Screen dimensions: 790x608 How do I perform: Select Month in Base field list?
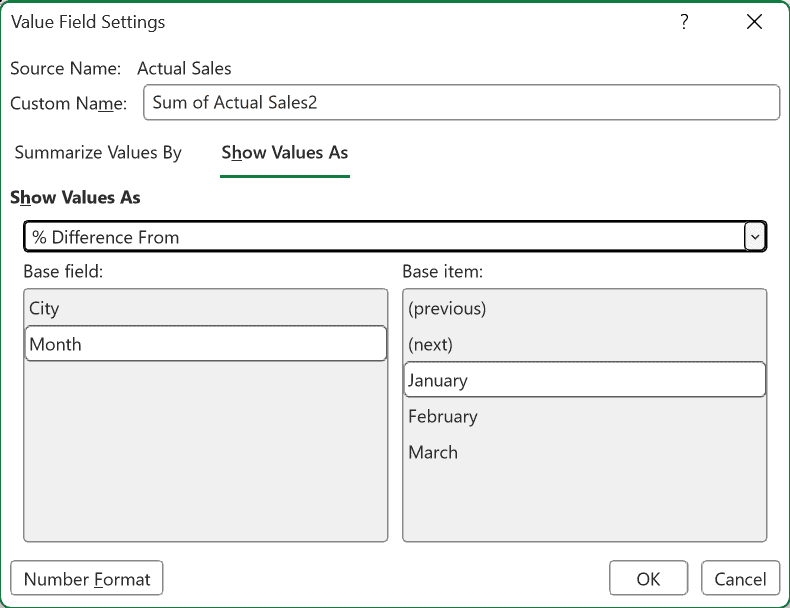[x=206, y=344]
